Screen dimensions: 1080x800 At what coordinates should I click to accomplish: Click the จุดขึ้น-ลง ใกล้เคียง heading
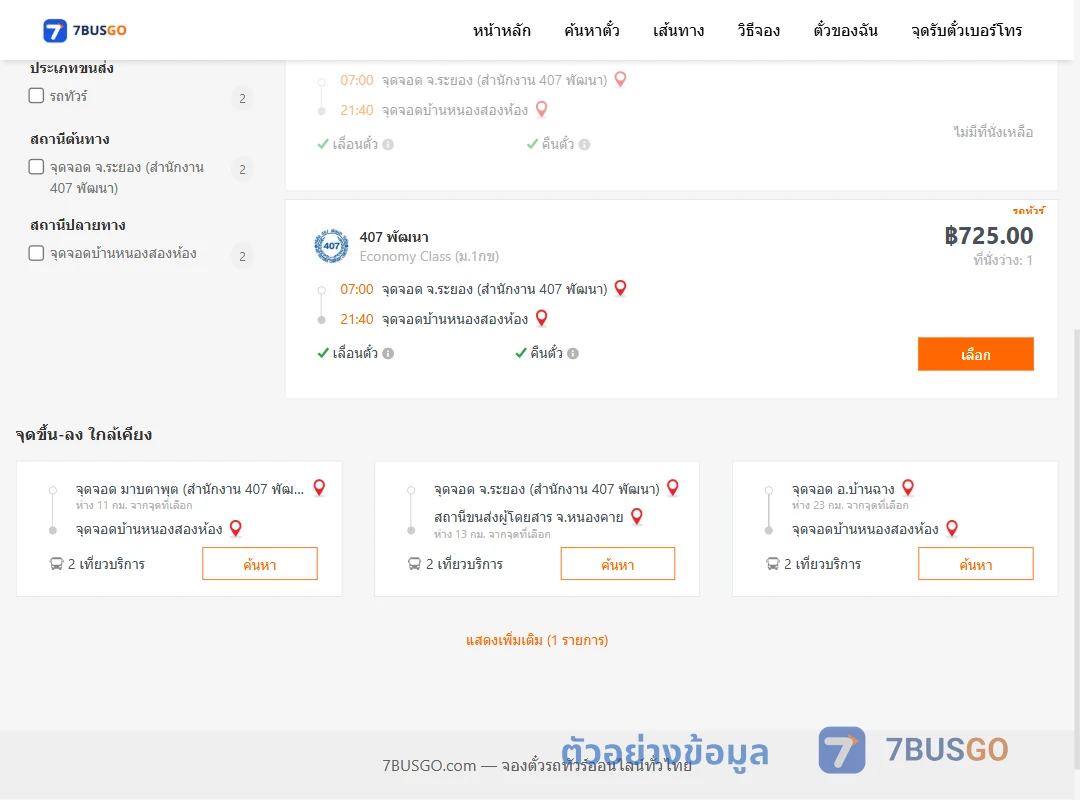84,434
